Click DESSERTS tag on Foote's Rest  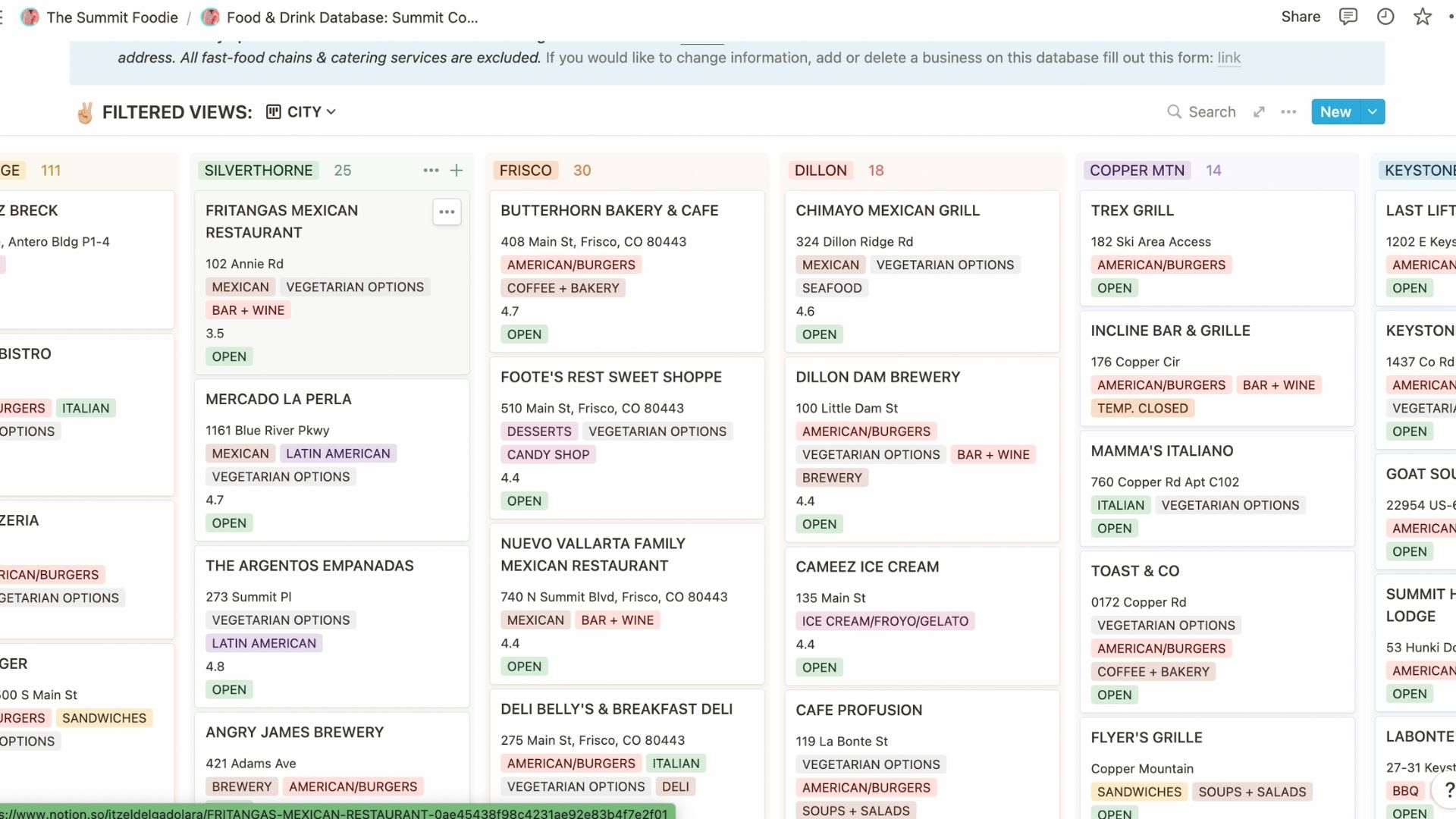(x=539, y=431)
